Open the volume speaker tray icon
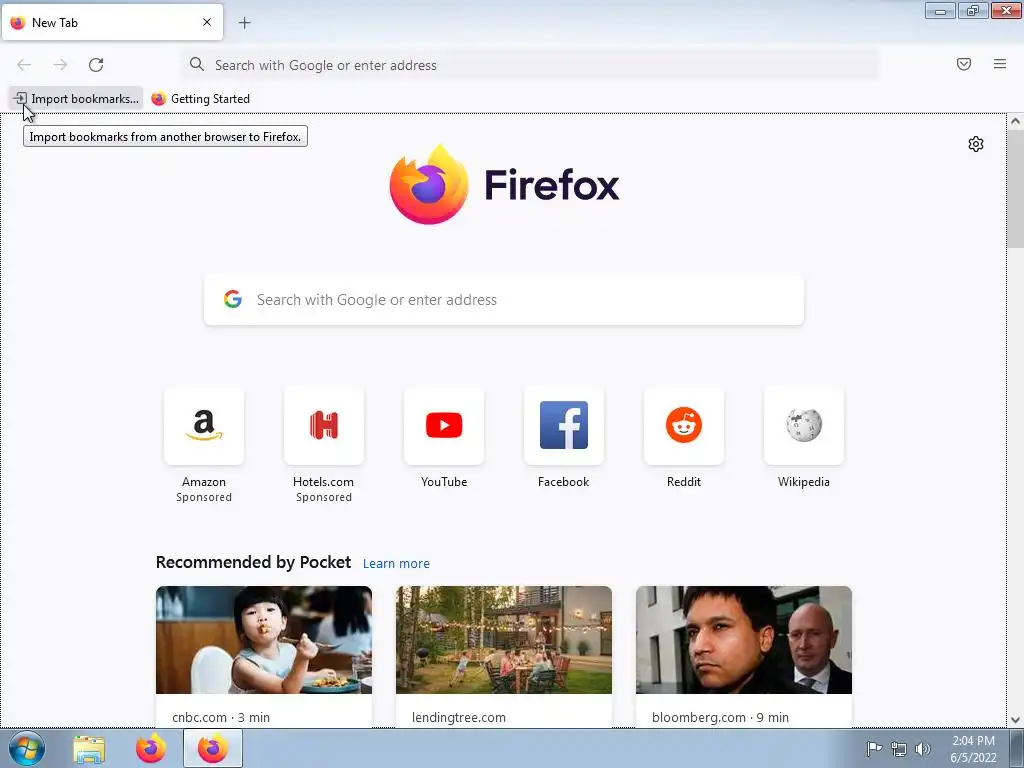 click(x=923, y=749)
